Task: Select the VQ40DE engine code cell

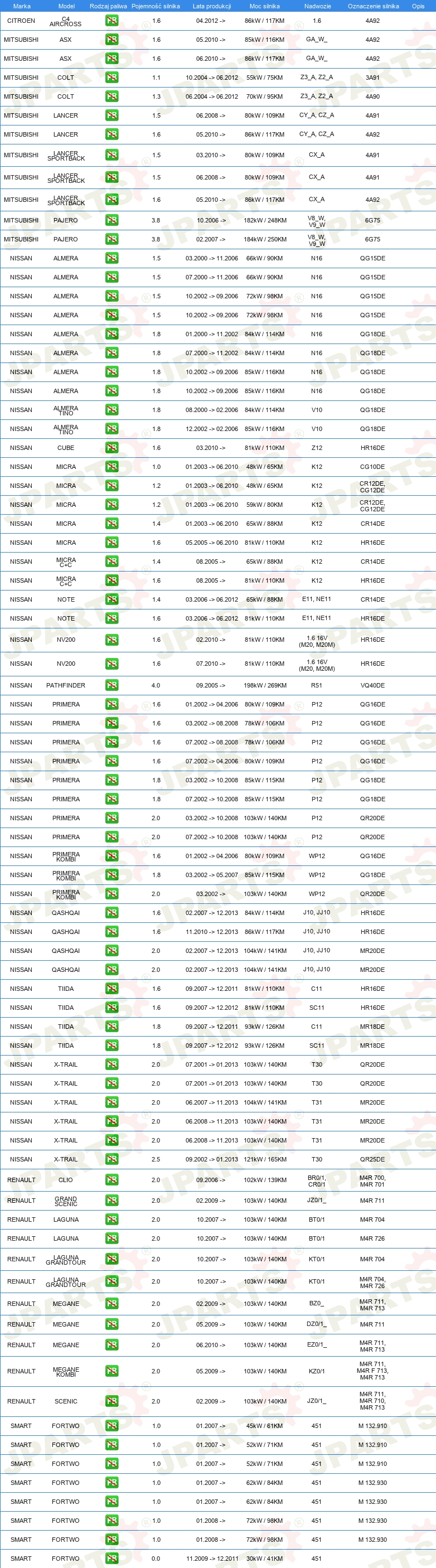Action: pos(372,685)
